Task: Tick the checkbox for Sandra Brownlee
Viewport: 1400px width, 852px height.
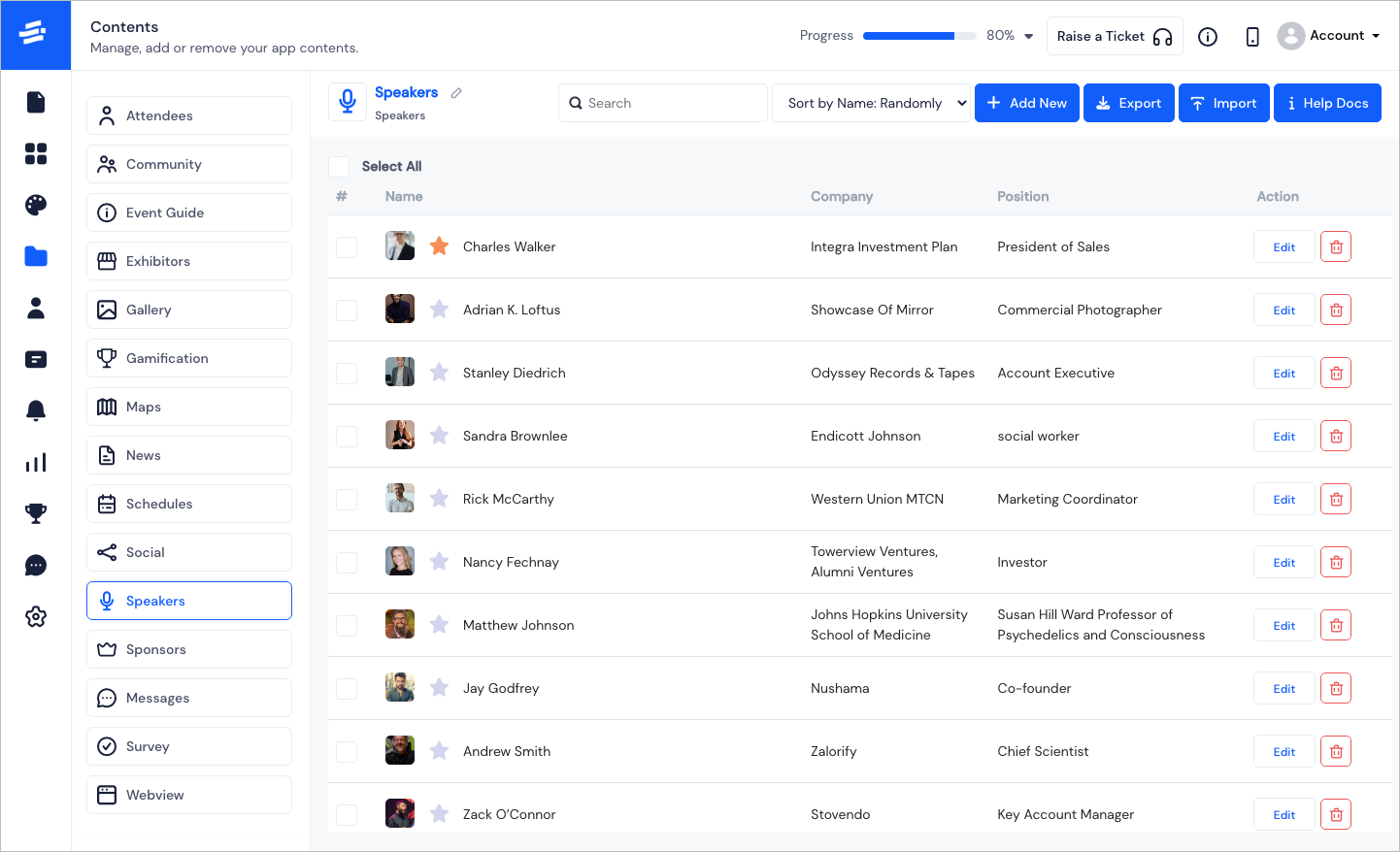Action: pyautogui.click(x=347, y=437)
